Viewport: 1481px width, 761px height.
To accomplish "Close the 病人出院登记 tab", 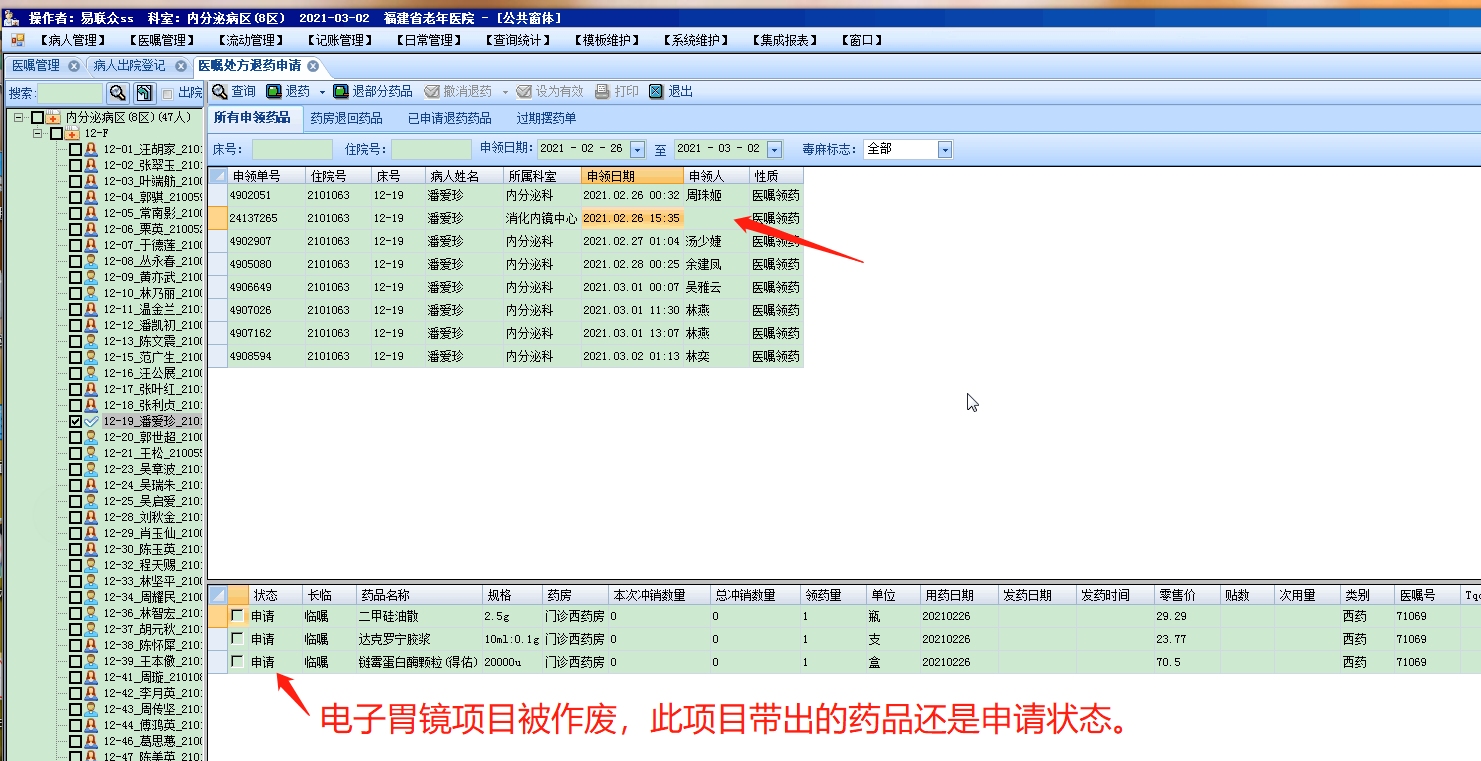I will pos(181,66).
